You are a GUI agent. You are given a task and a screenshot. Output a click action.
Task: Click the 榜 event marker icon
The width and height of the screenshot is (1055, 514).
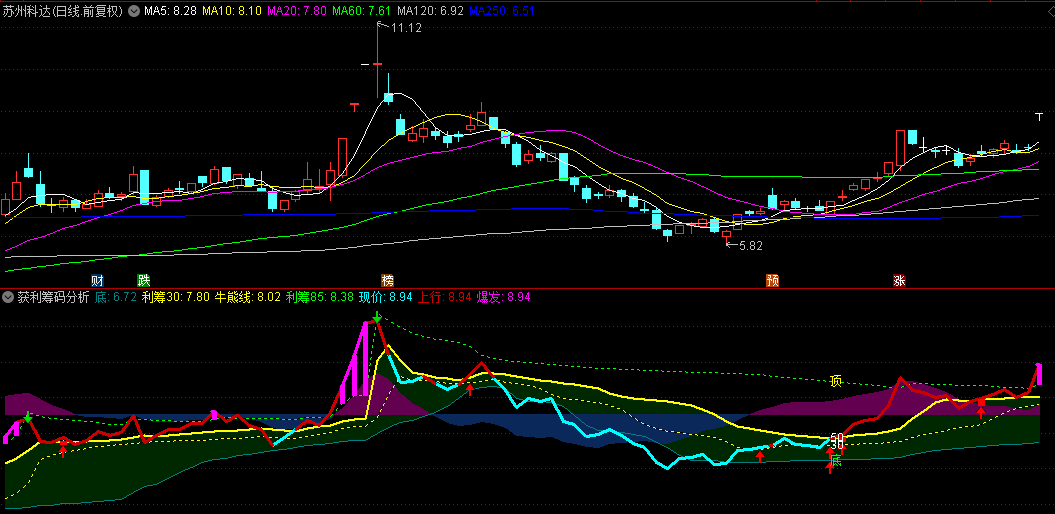point(388,280)
